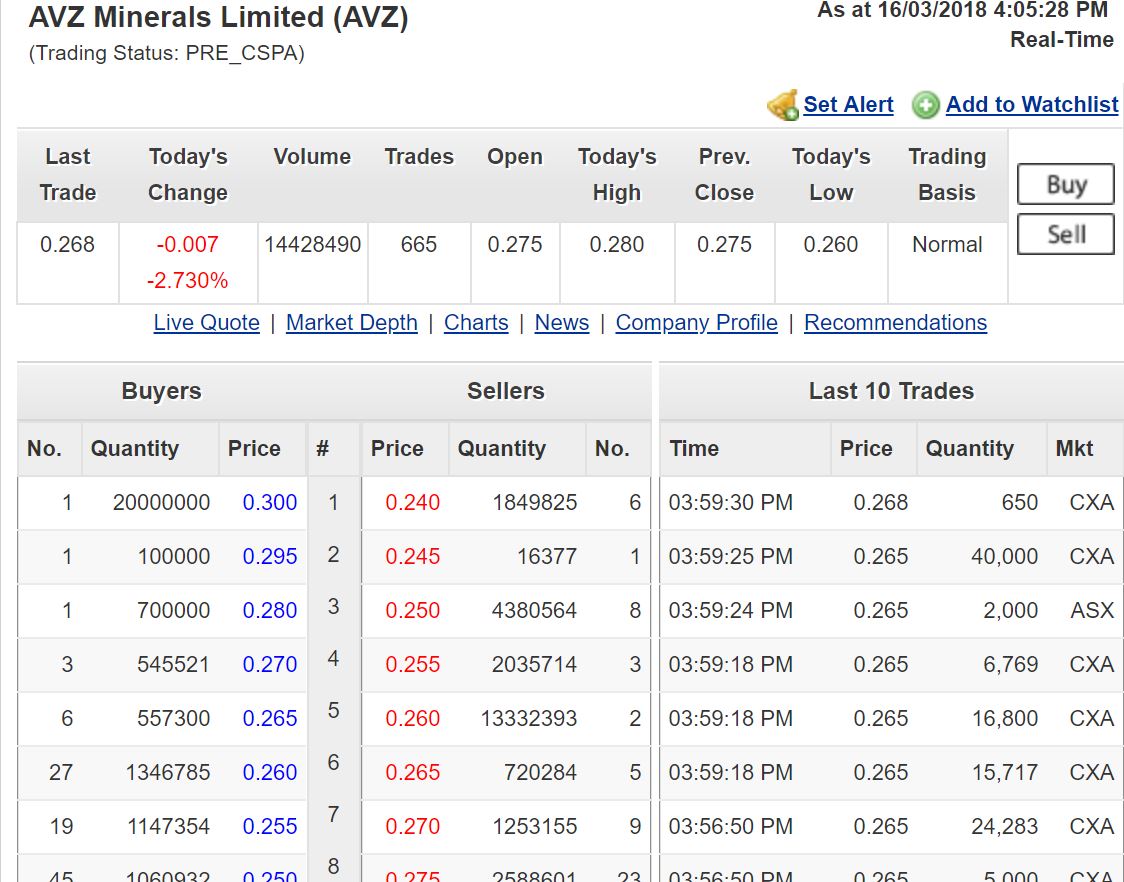Click the trade quantity 40,000

click(x=1004, y=556)
